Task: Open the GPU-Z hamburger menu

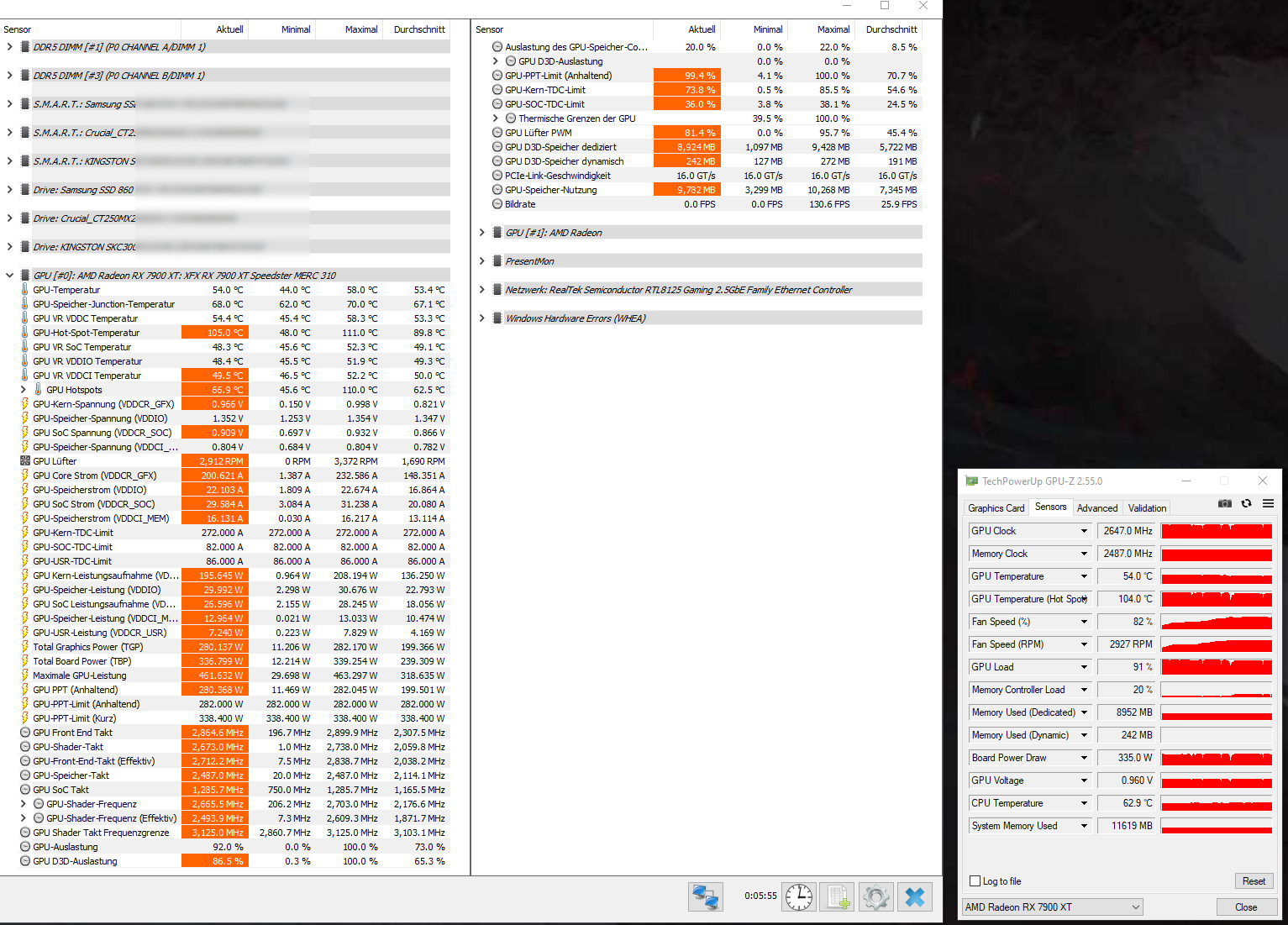Action: pos(1268,503)
